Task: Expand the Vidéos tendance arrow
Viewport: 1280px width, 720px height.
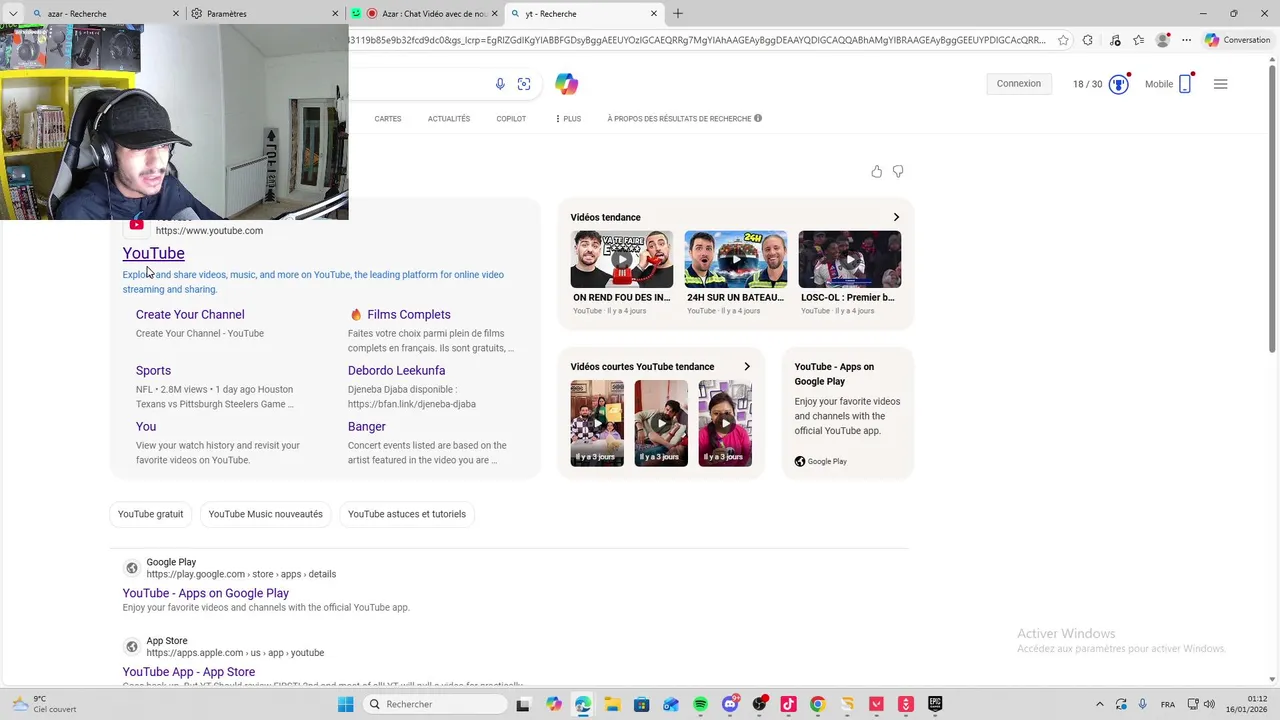Action: click(896, 217)
